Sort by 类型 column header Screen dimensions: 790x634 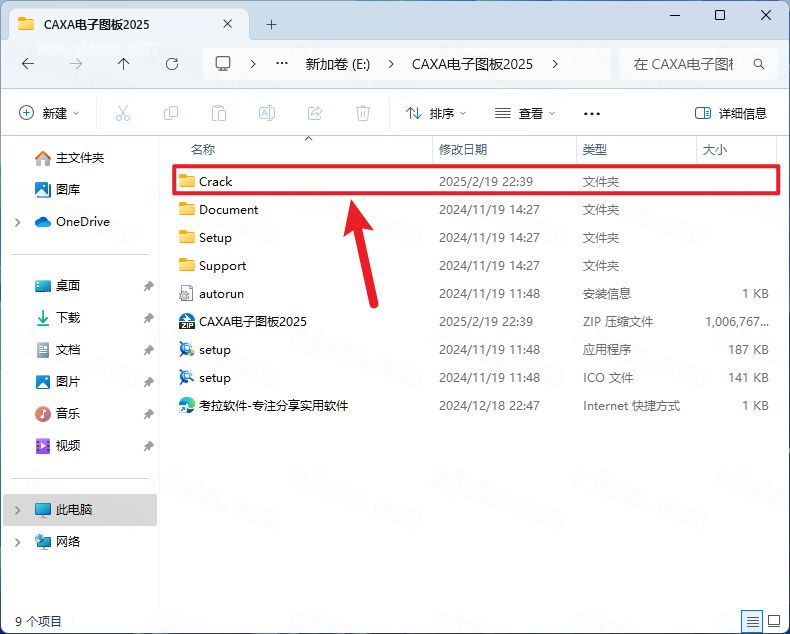click(595, 149)
